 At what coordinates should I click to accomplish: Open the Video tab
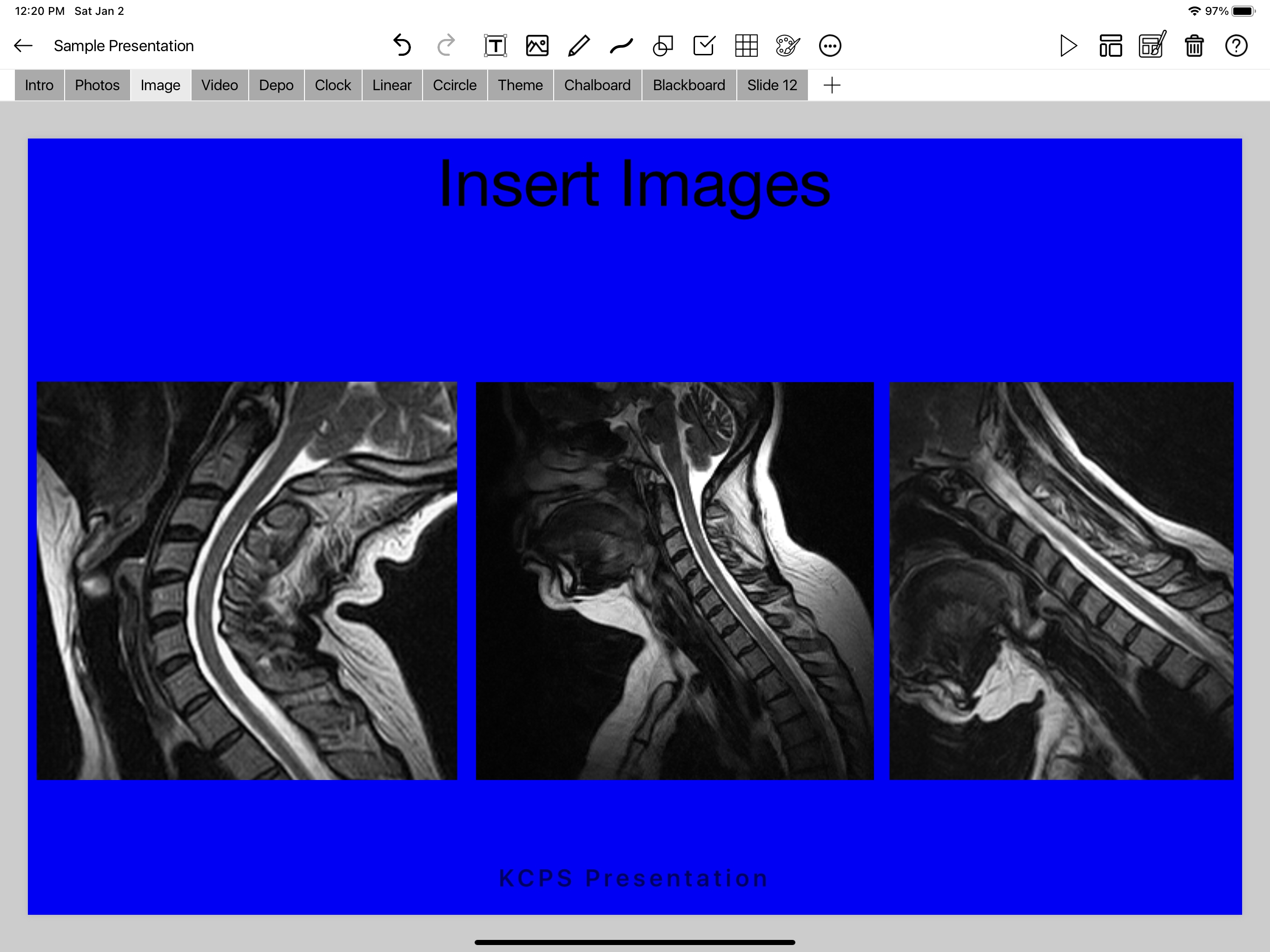point(219,86)
